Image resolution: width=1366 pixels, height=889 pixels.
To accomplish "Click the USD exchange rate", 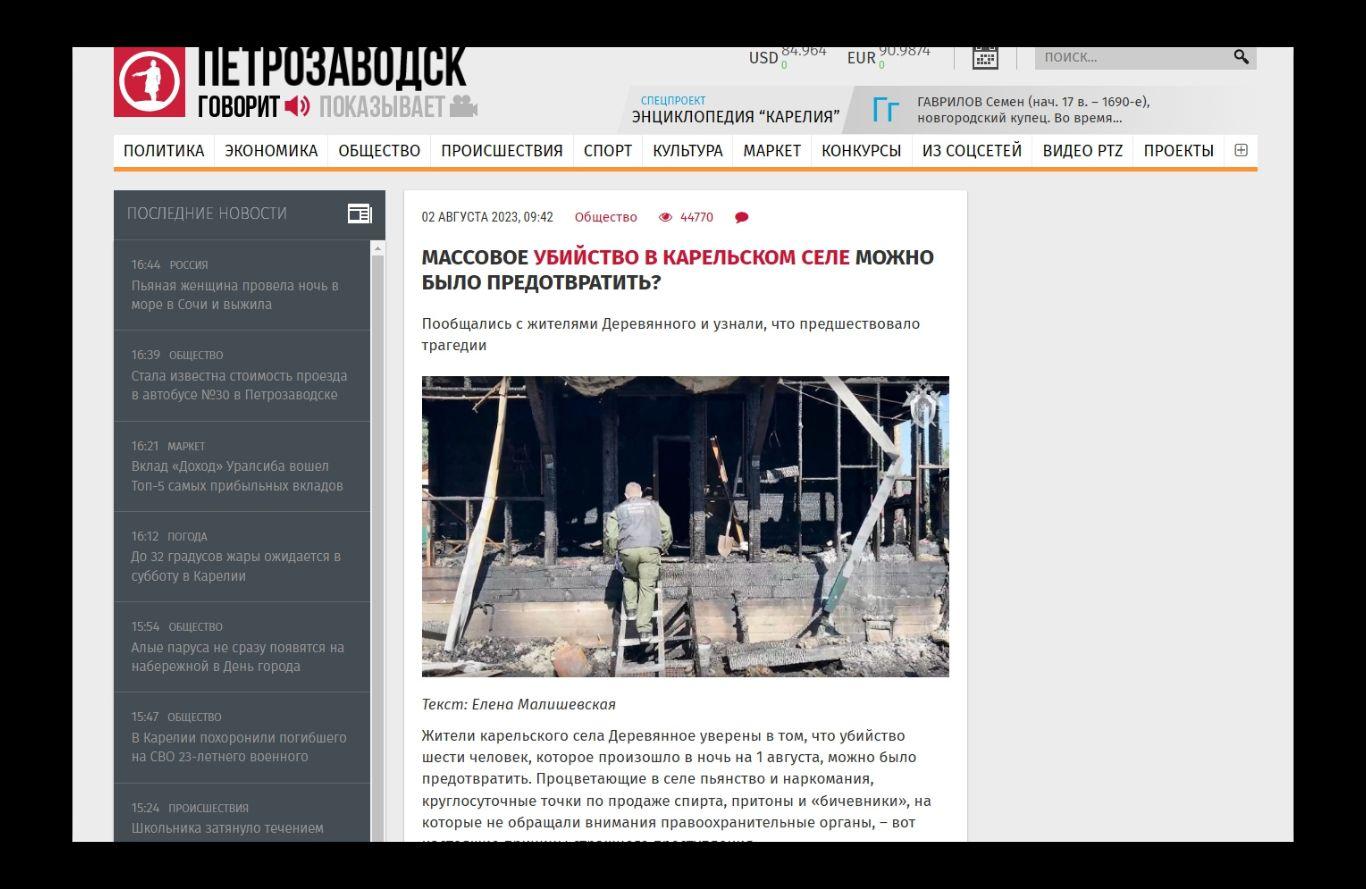I will tap(788, 56).
